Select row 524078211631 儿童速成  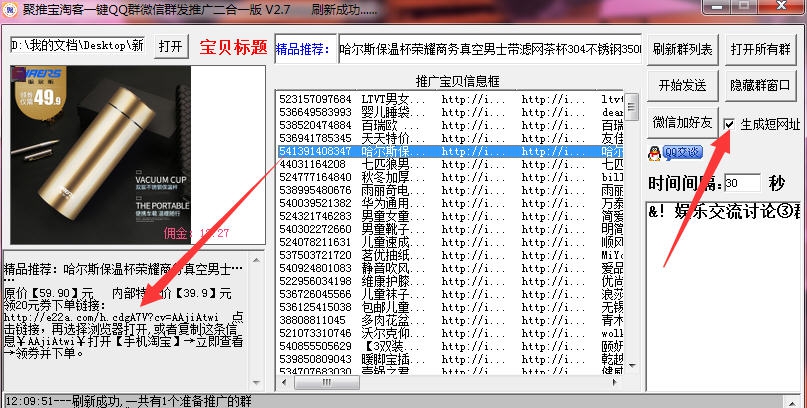tap(450, 242)
